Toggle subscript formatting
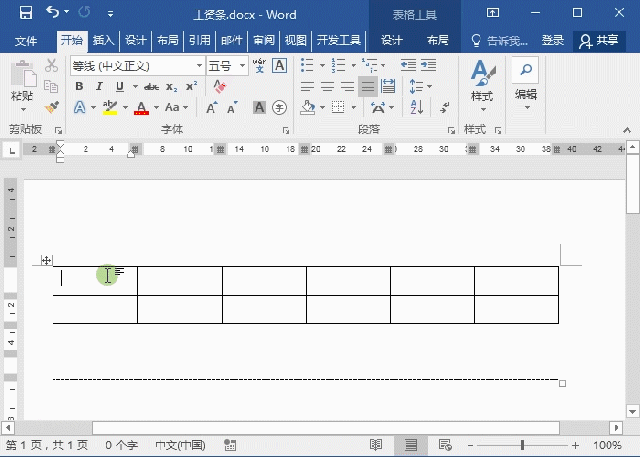 171,87
